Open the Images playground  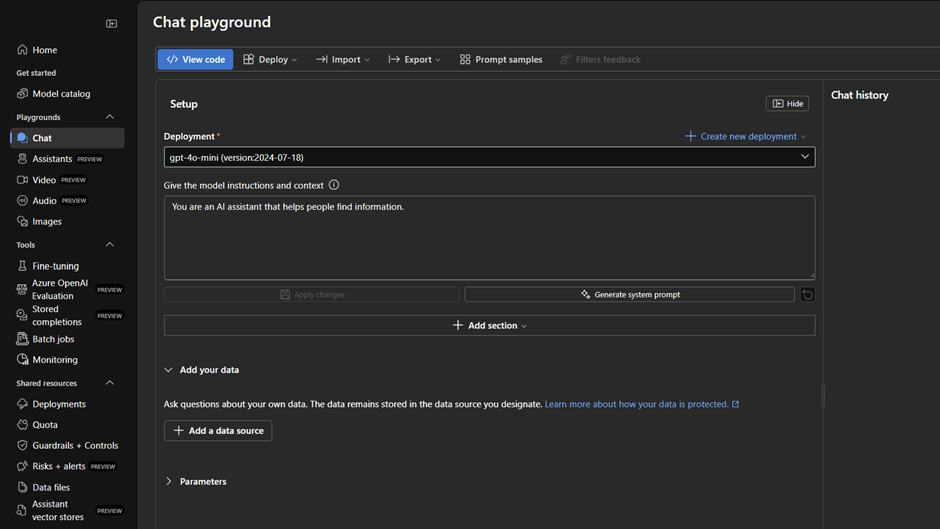click(x=47, y=222)
